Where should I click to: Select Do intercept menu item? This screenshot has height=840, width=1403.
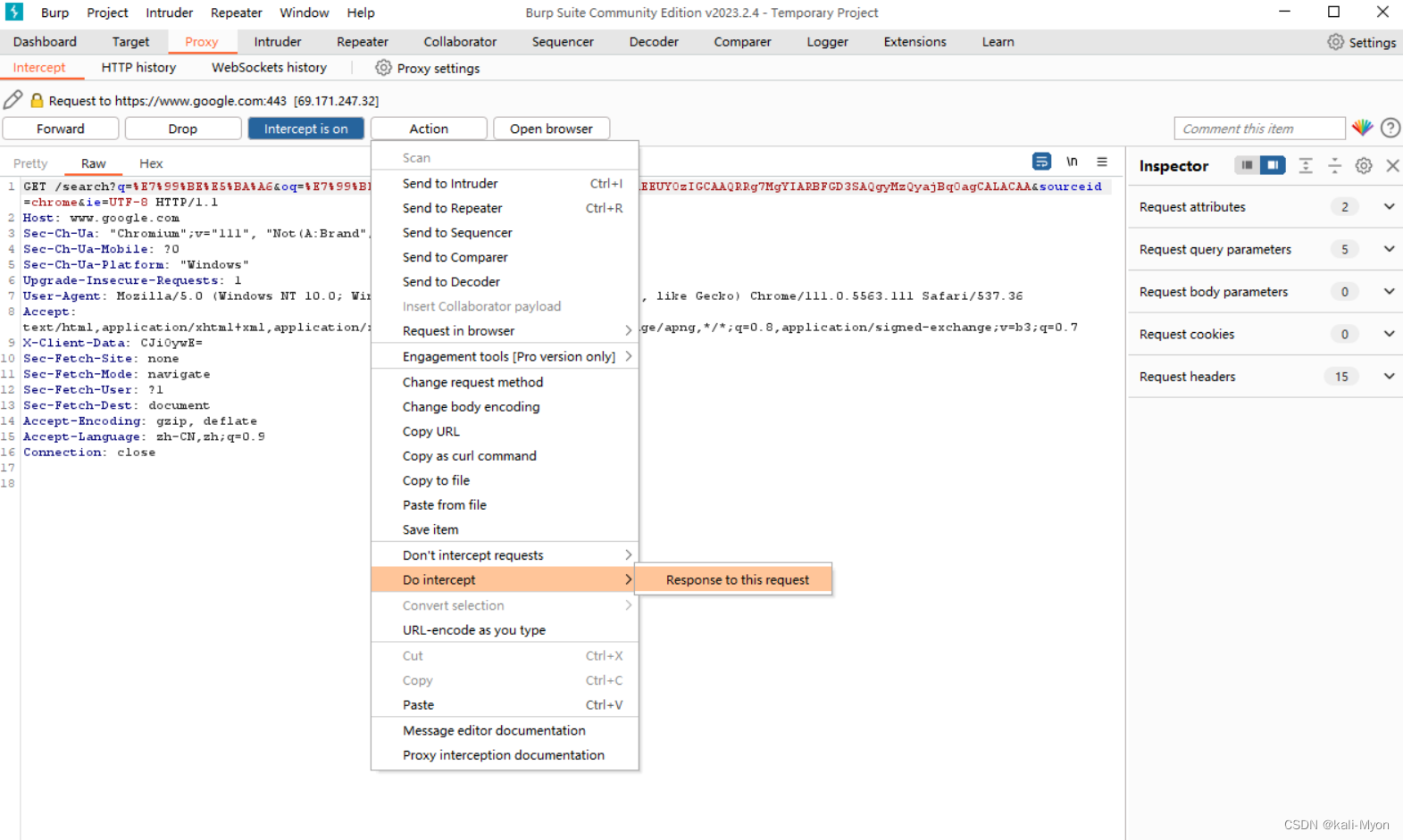(505, 579)
